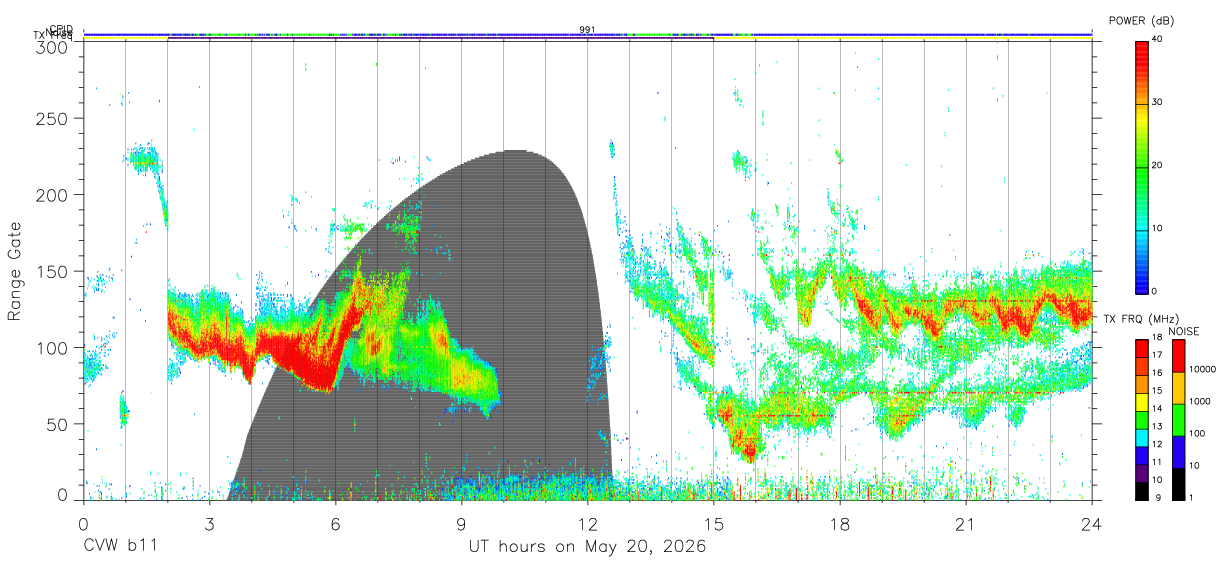Select the 40 tick on POWER scale
1228x567 pixels.
pyautogui.click(x=1158, y=40)
